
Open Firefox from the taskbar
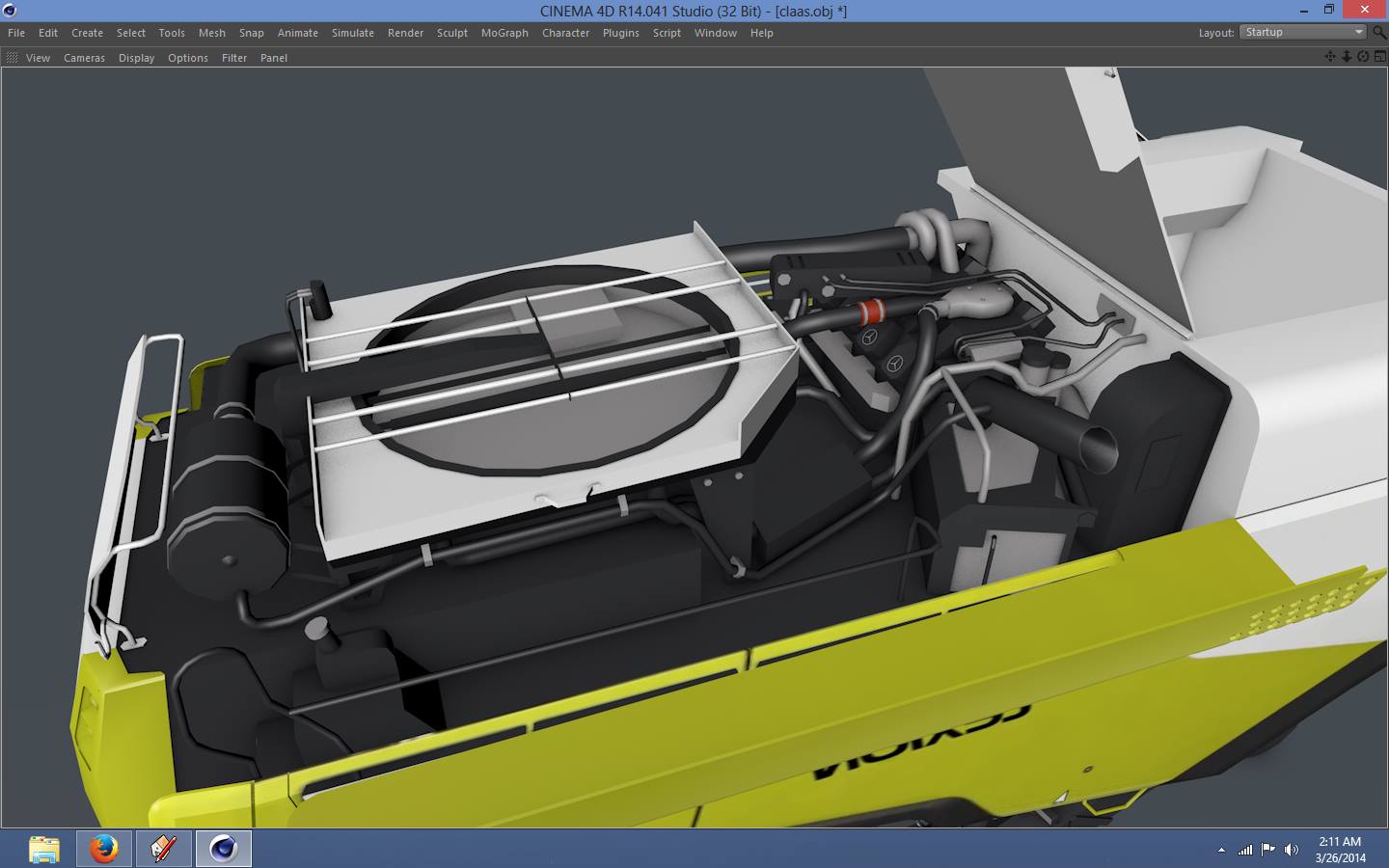click(104, 849)
